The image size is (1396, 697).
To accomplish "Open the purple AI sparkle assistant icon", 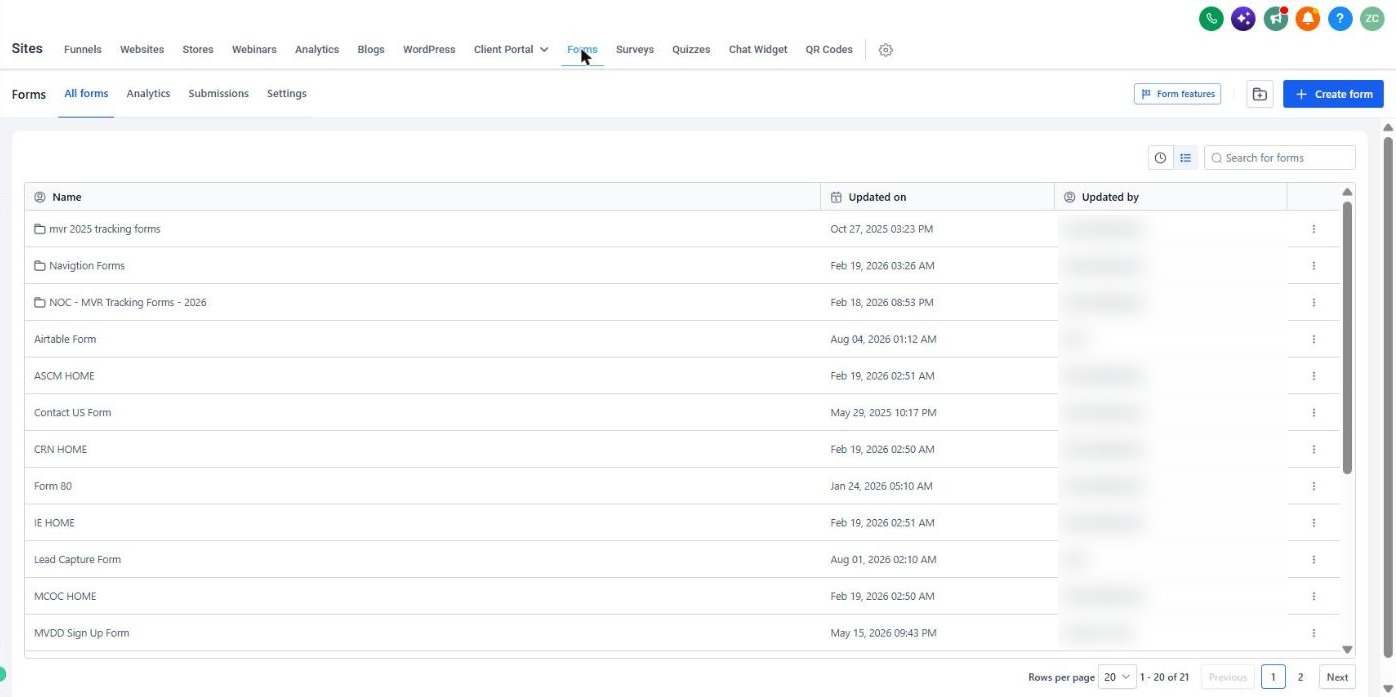I will (1243, 18).
